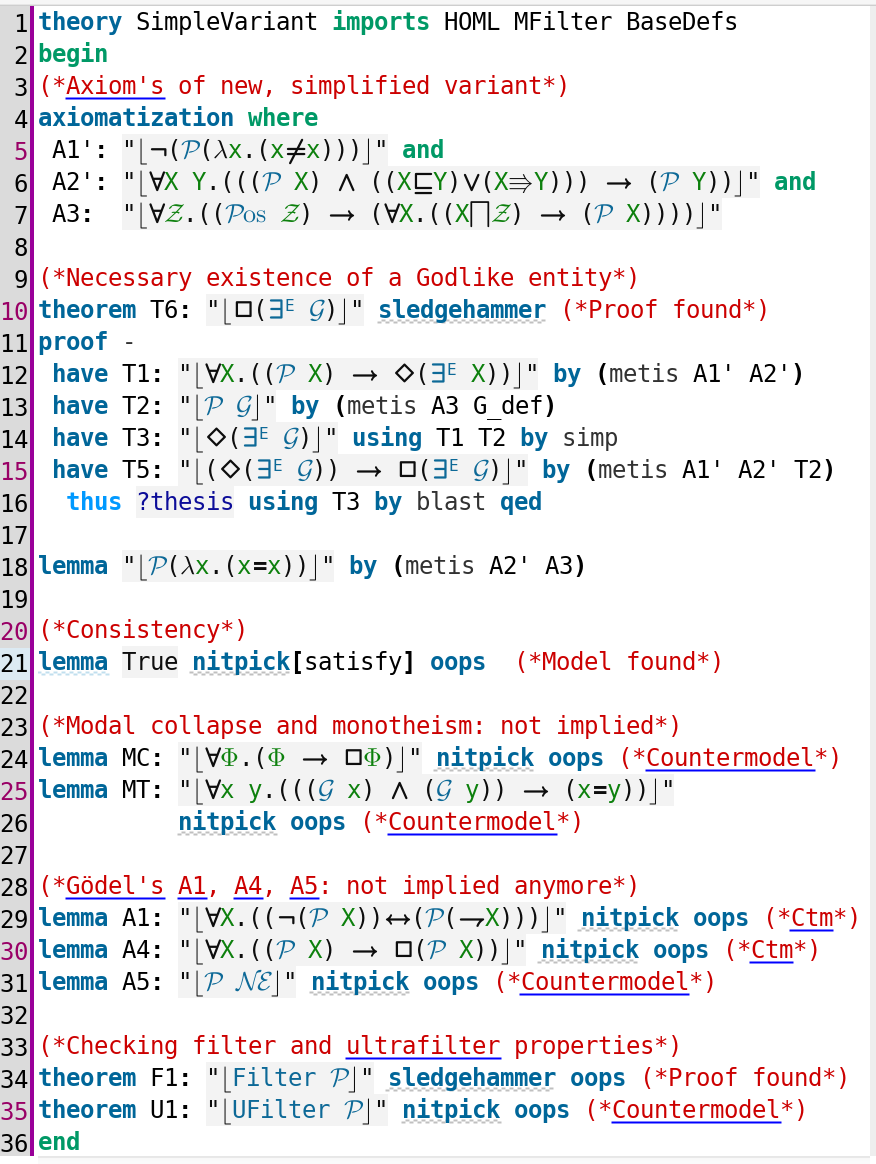Click "oops" on the lemma A5 line
The image size is (876, 1164).
451,981
